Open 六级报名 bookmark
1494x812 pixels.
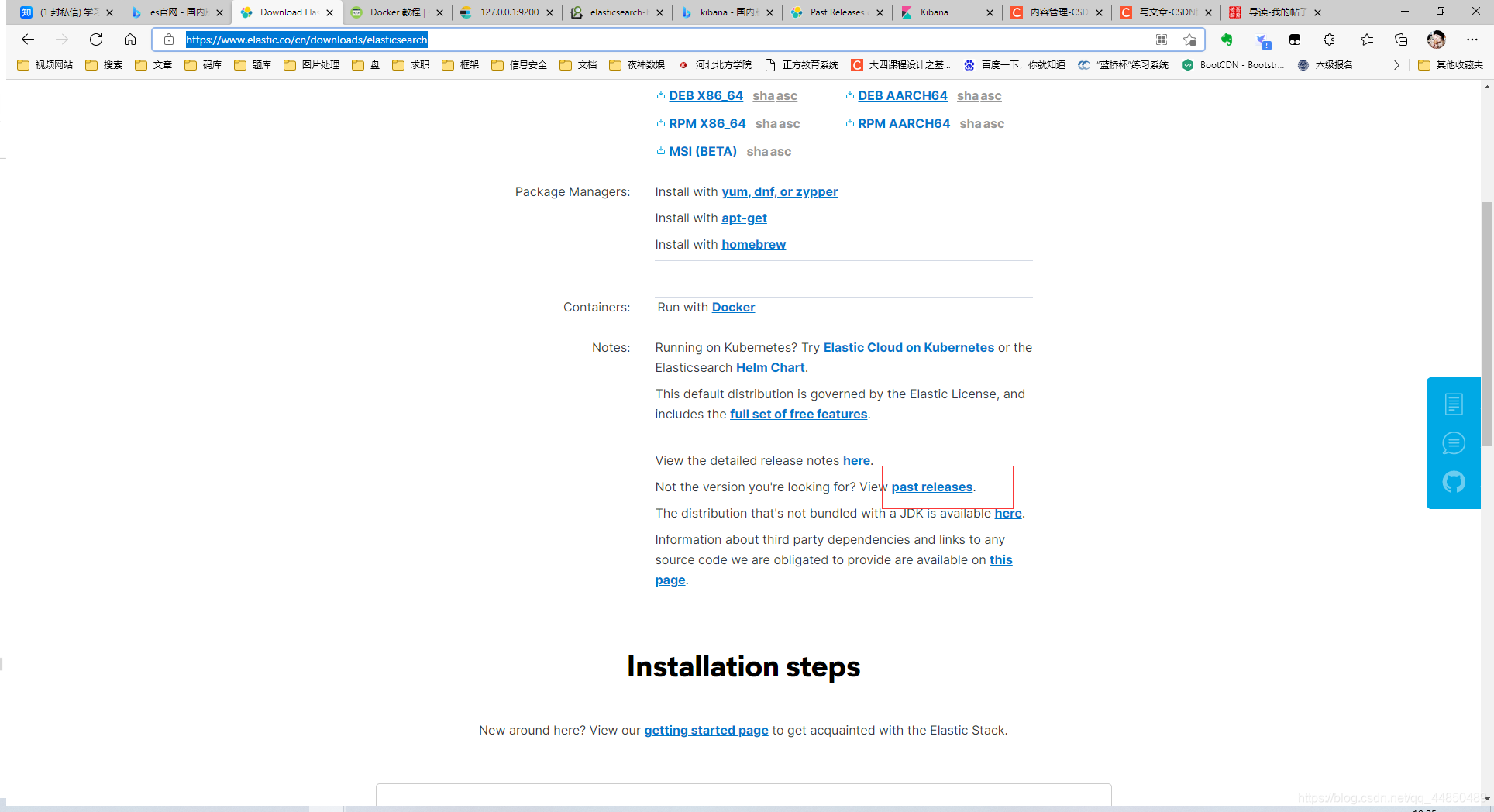pyautogui.click(x=1325, y=65)
